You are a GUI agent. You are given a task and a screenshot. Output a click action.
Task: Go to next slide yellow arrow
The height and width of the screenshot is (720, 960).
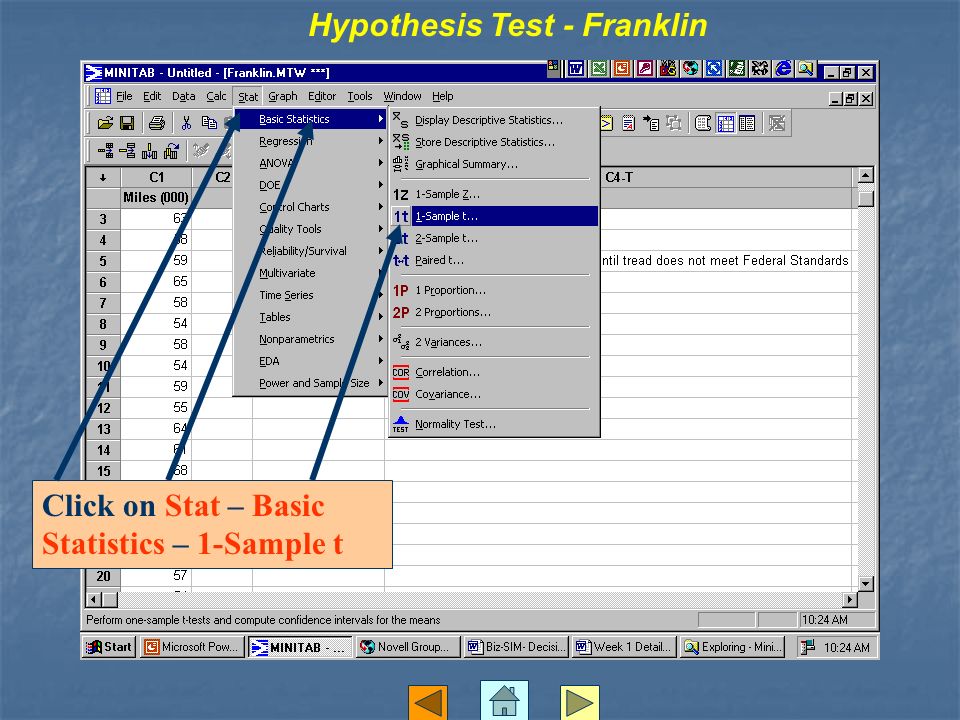(579, 703)
